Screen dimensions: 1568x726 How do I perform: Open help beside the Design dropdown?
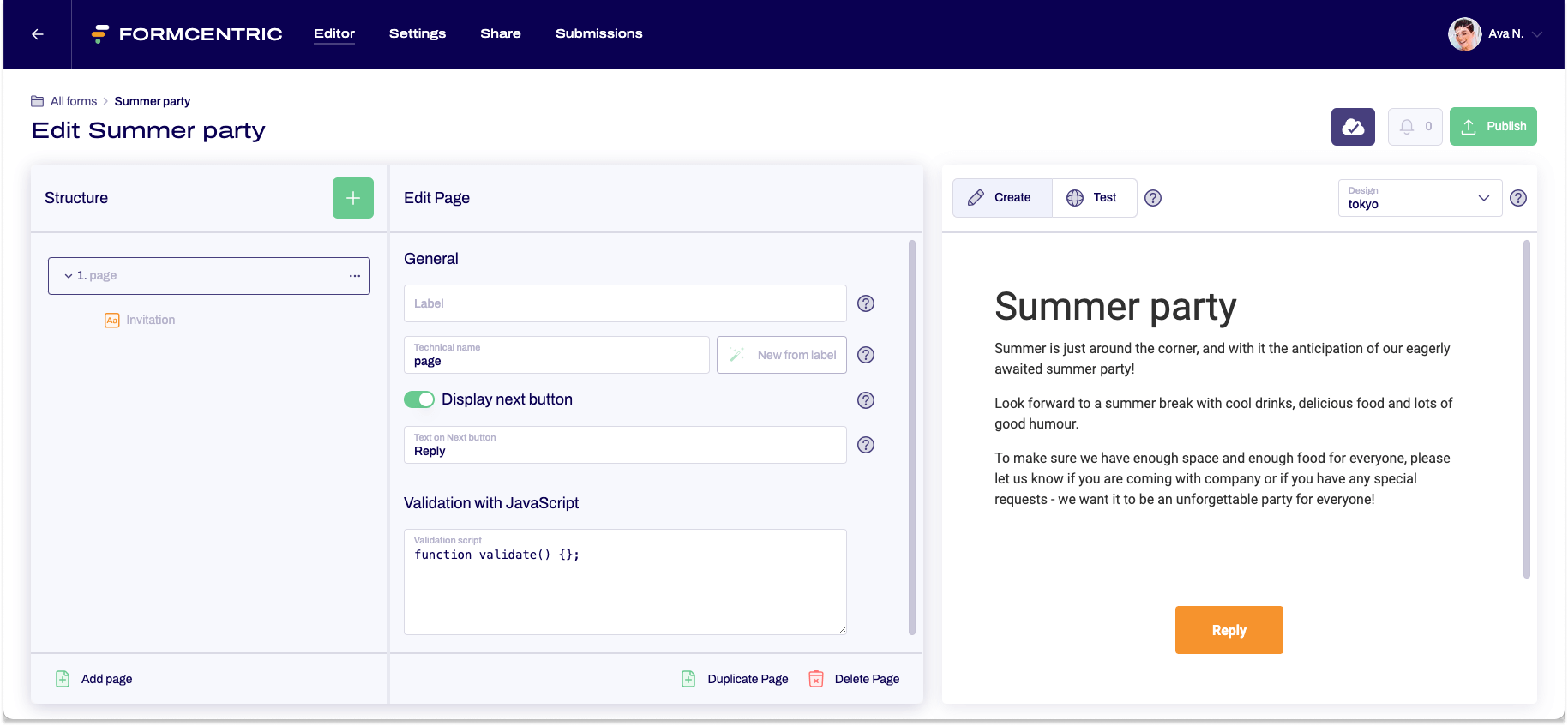tap(1518, 198)
